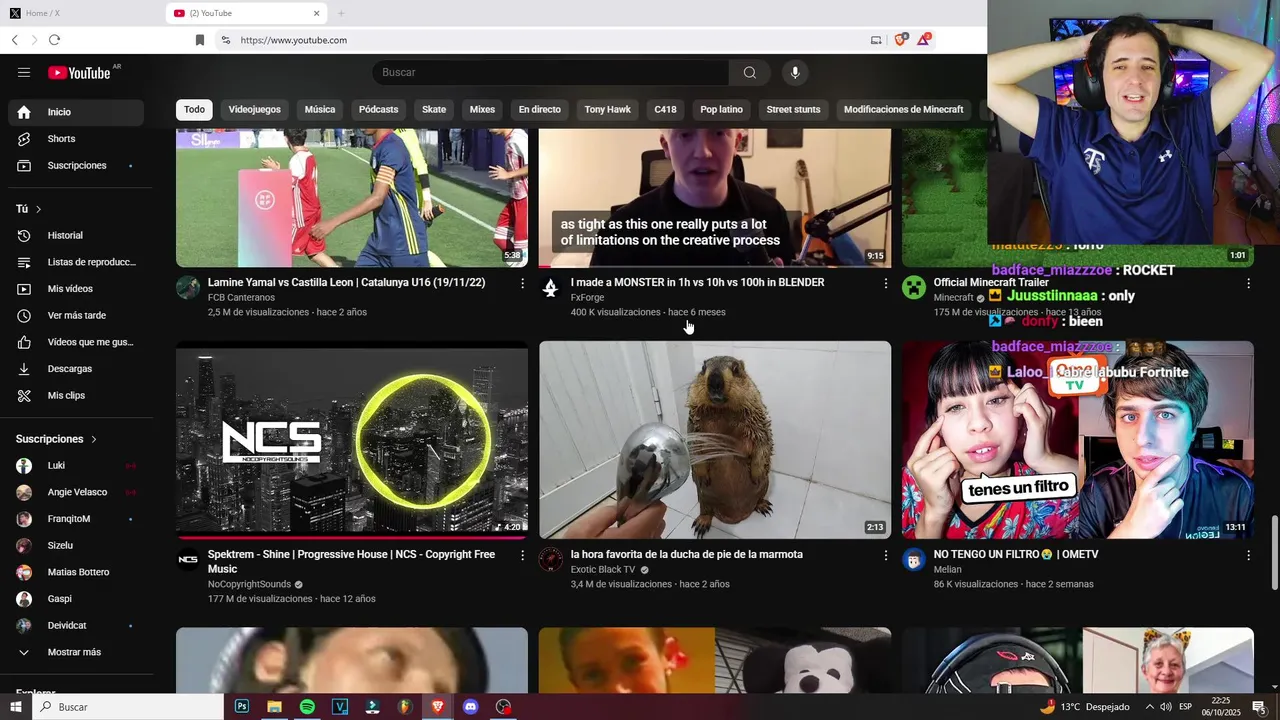Select the Skate filter chip

tap(434, 109)
